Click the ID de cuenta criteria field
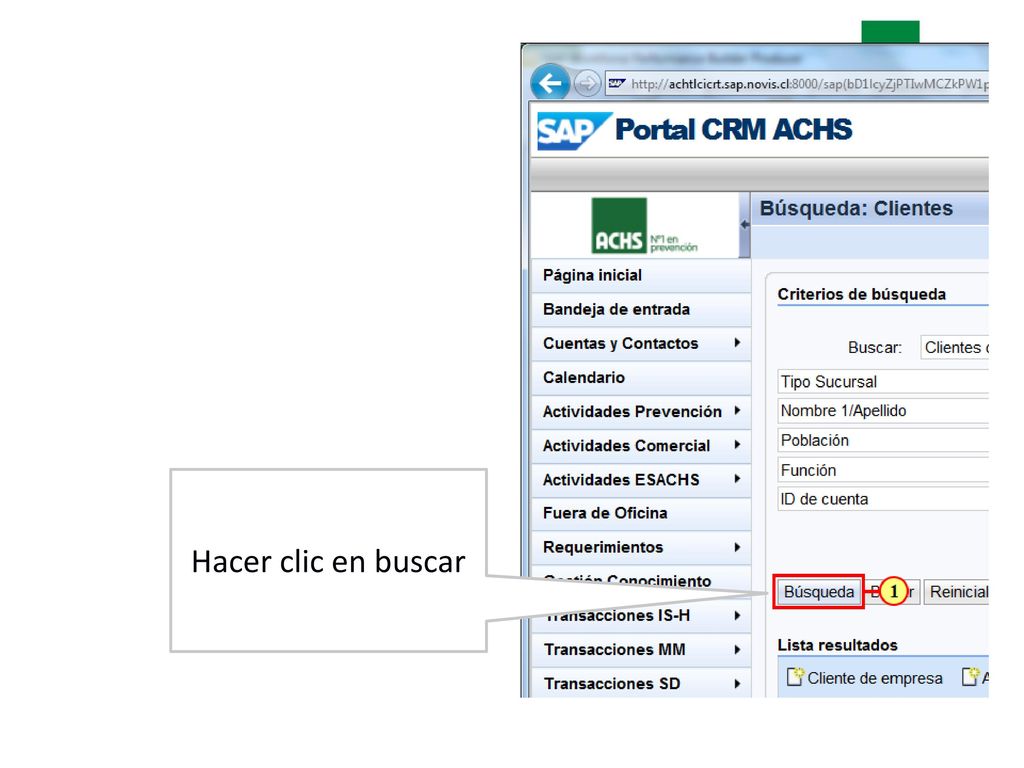Viewport: 1024px width, 768px height. click(x=883, y=499)
